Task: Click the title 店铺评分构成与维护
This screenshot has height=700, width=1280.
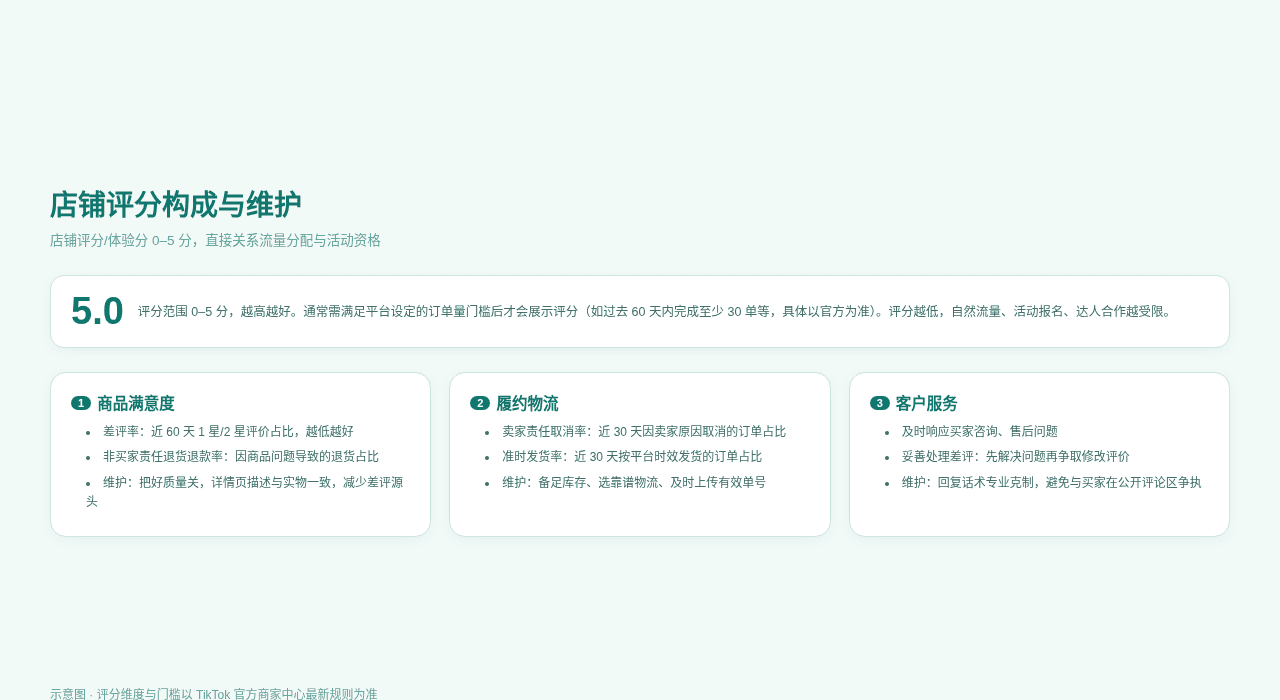Action: coord(175,205)
